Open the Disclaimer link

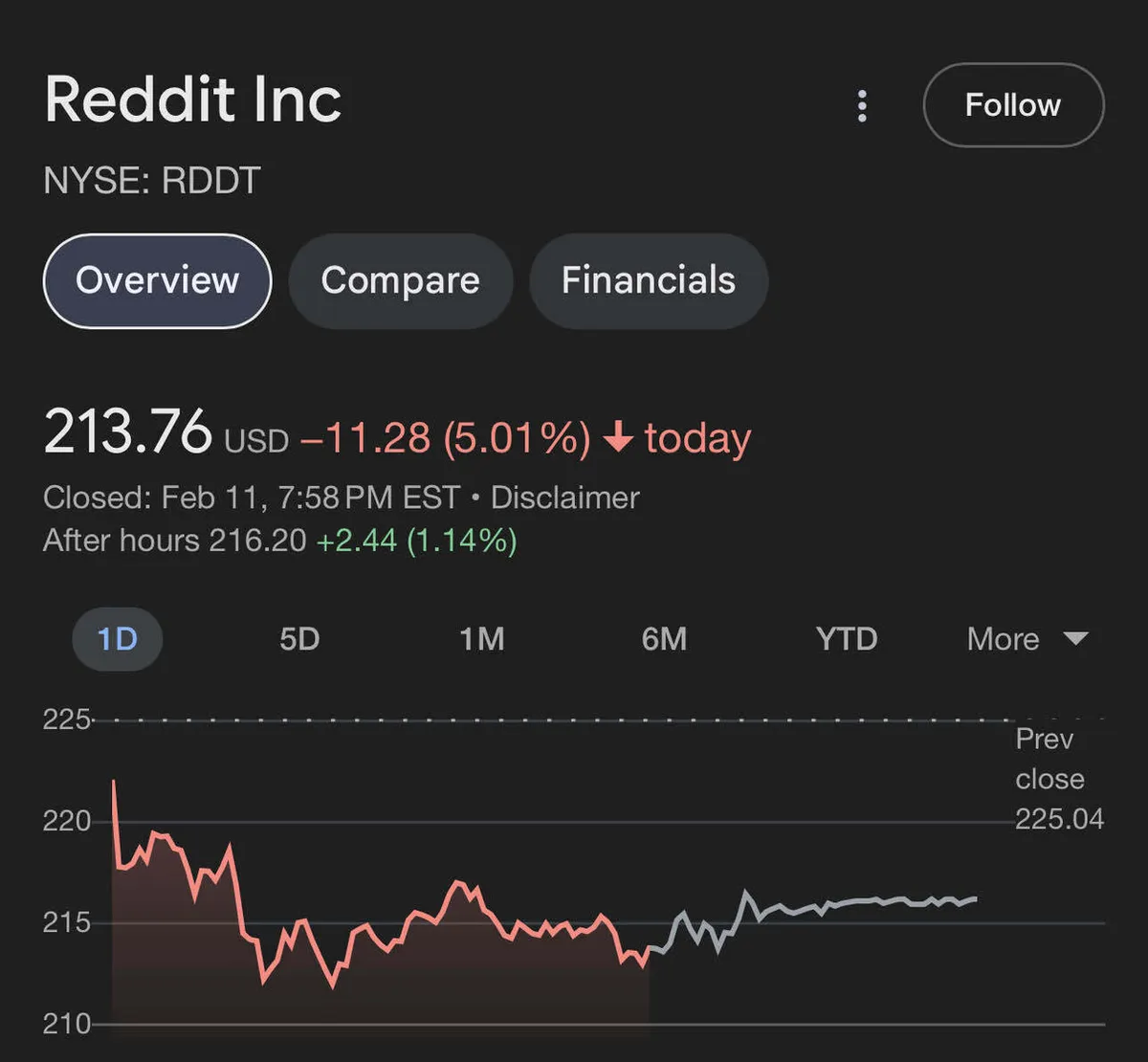[x=564, y=498]
